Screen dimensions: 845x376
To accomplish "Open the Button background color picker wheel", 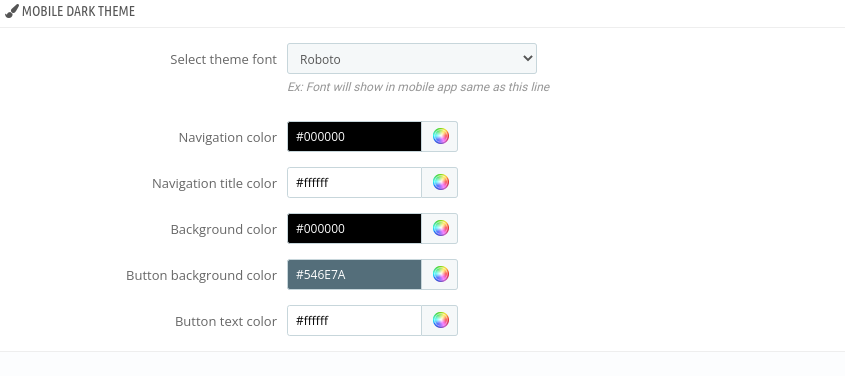I will (440, 274).
